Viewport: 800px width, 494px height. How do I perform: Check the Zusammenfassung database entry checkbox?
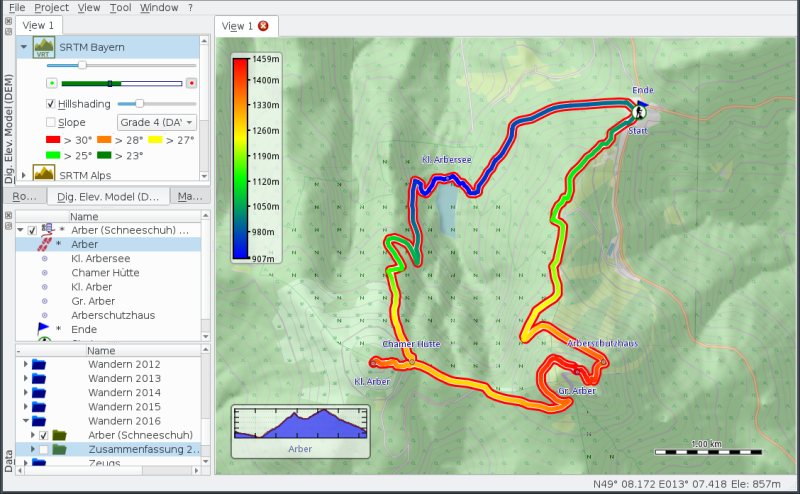coord(44,450)
